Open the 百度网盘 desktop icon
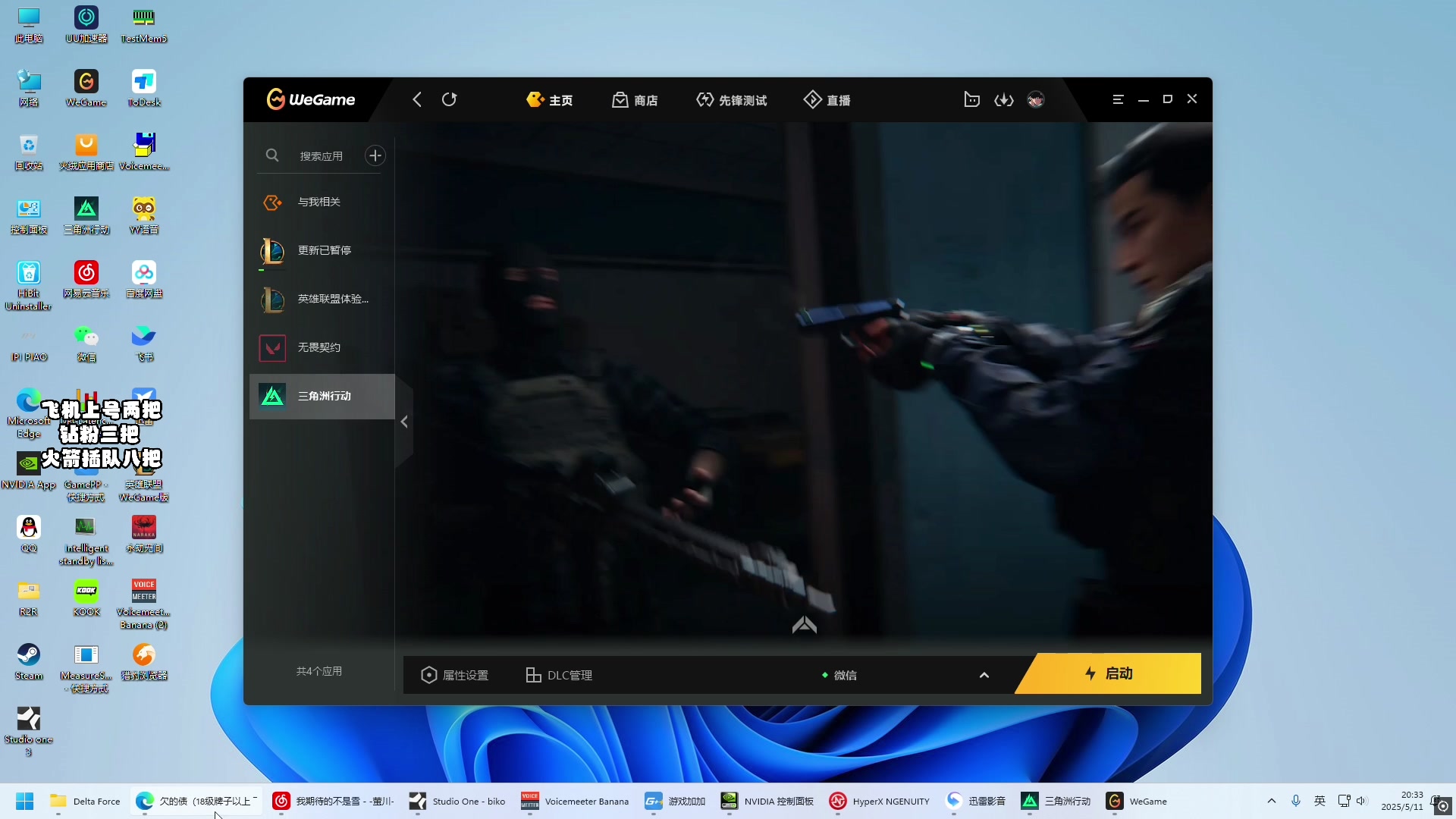 point(144,278)
